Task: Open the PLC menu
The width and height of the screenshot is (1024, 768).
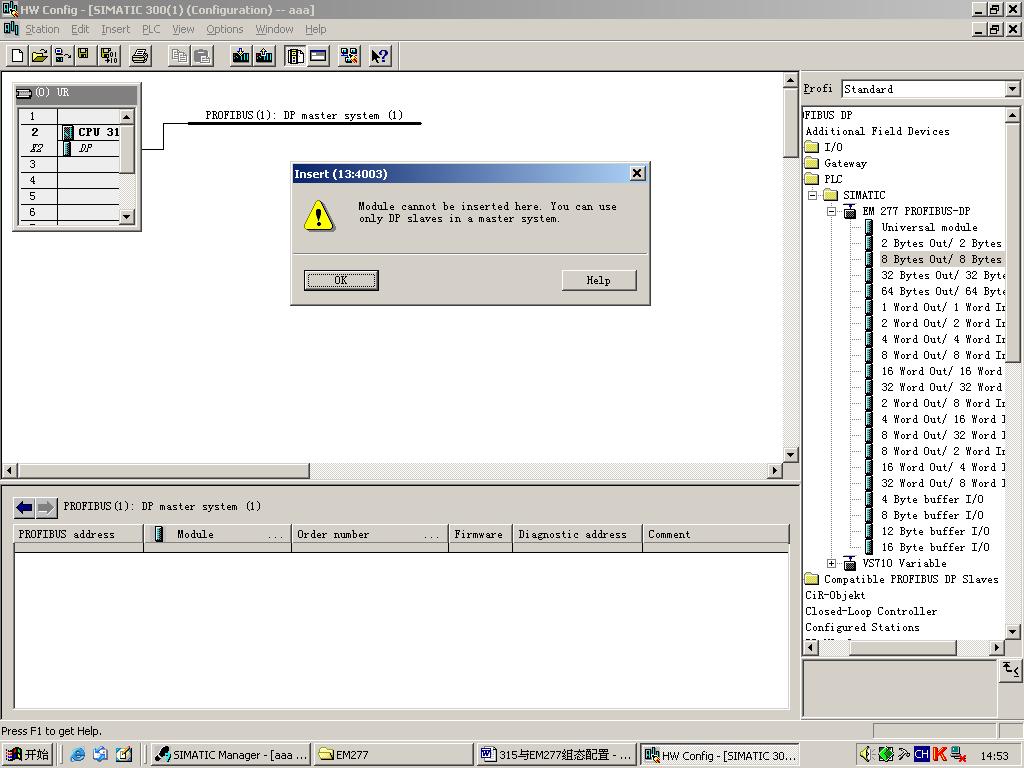Action: click(x=151, y=29)
